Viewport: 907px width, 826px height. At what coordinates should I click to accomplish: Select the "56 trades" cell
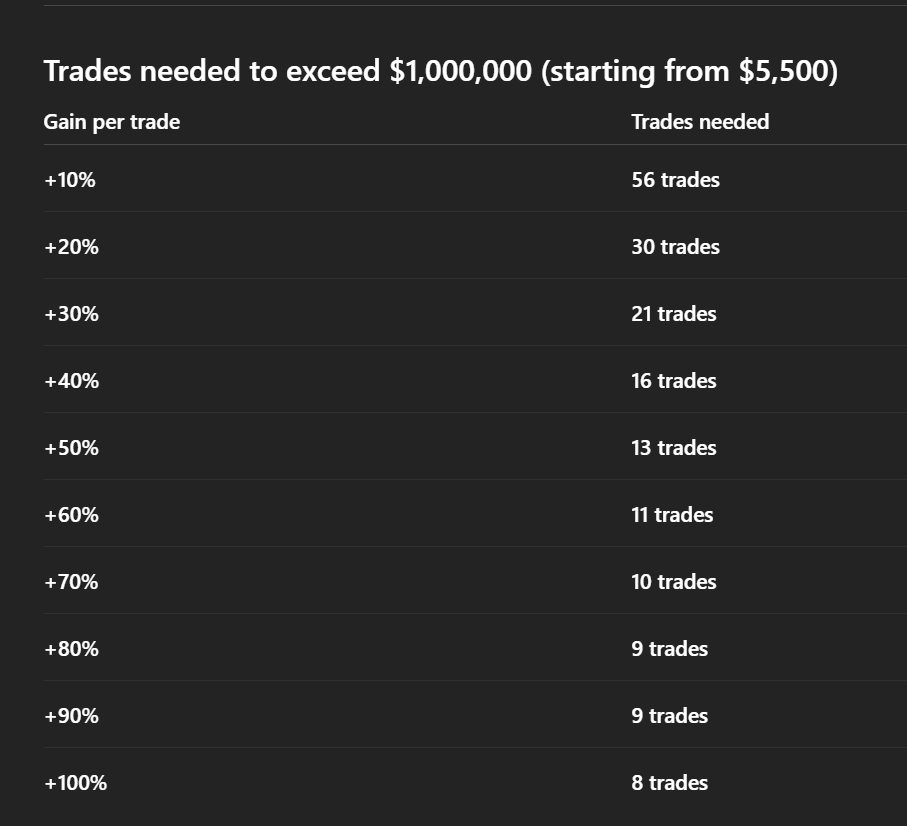click(675, 180)
